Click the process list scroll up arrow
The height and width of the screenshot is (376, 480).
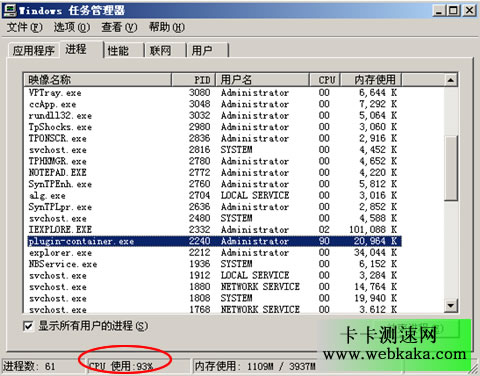[450, 80]
